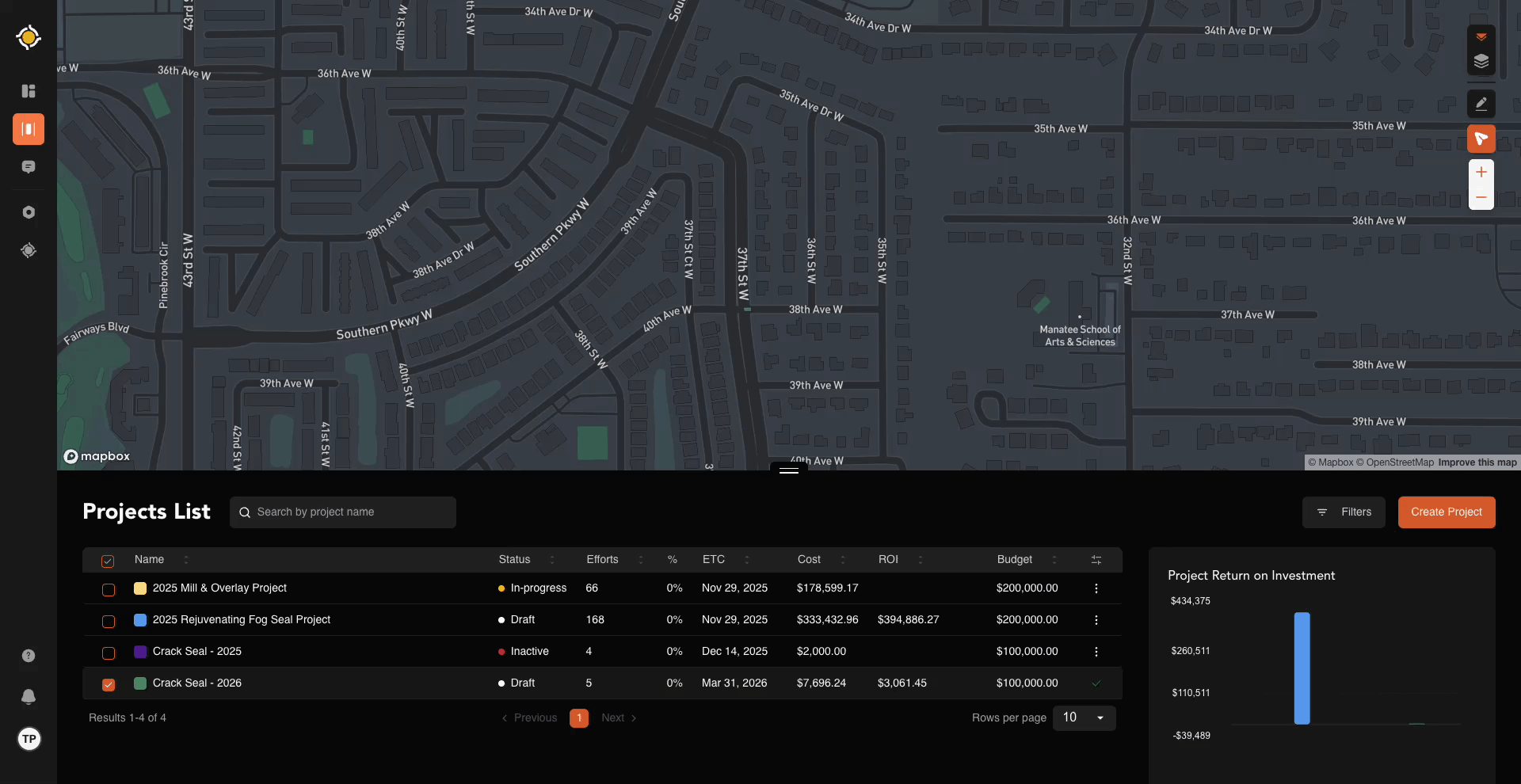Open the chat messages sidebar icon
Viewport: 1521px width, 784px height.
[x=29, y=167]
